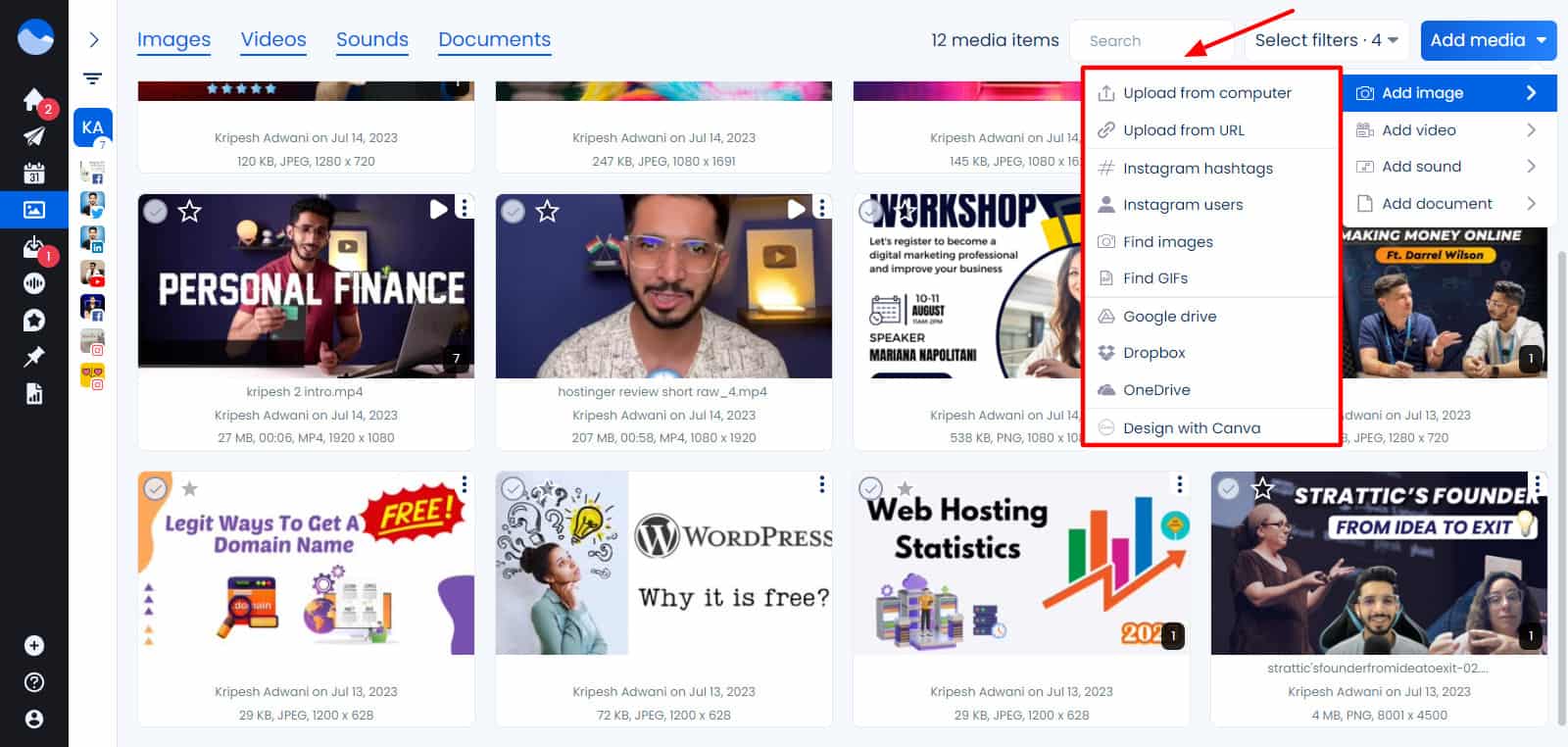The image size is (1568, 747).
Task: Open the help question mark icon
Action: click(x=33, y=682)
